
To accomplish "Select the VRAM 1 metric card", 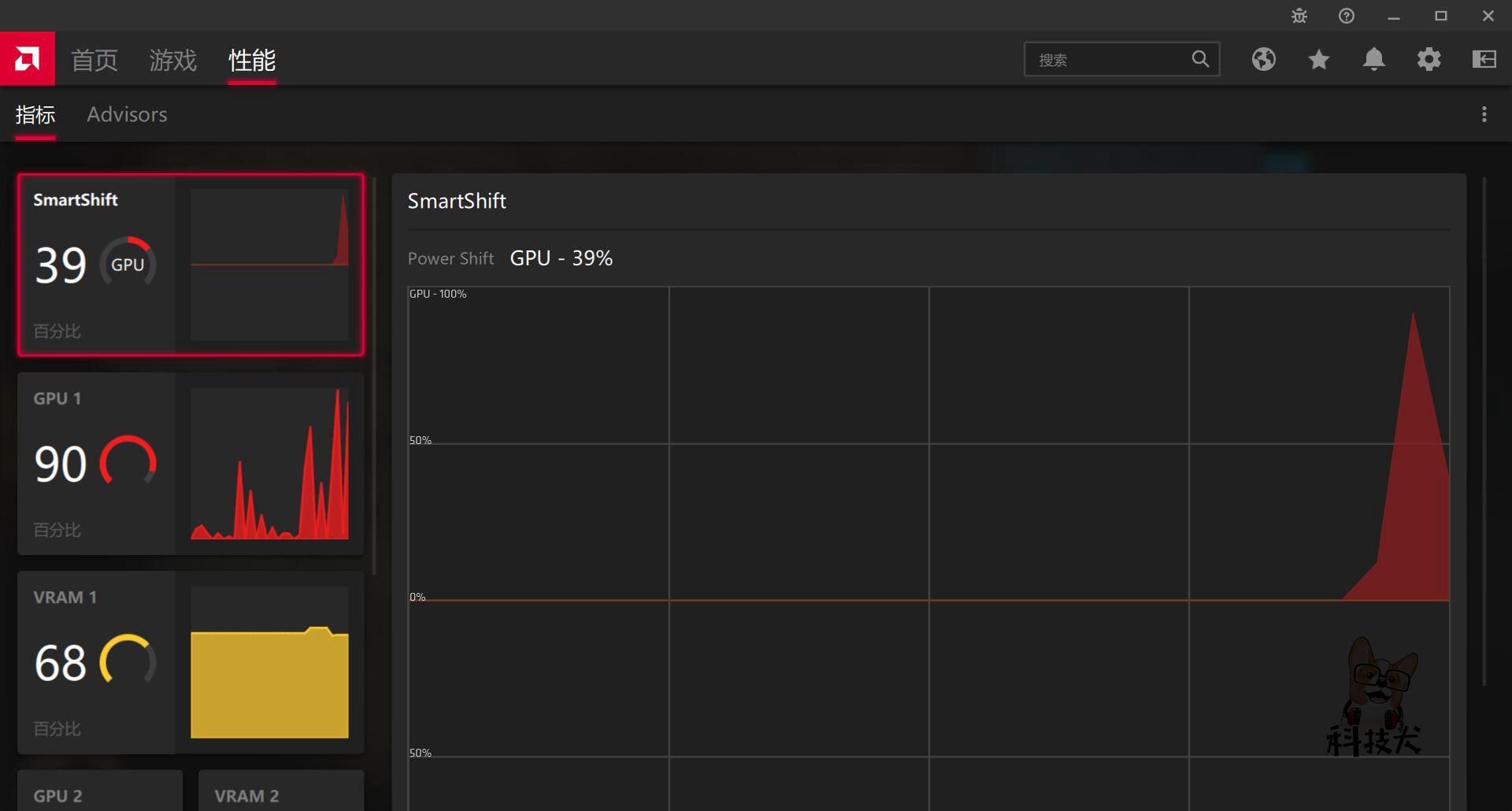I will click(x=191, y=662).
